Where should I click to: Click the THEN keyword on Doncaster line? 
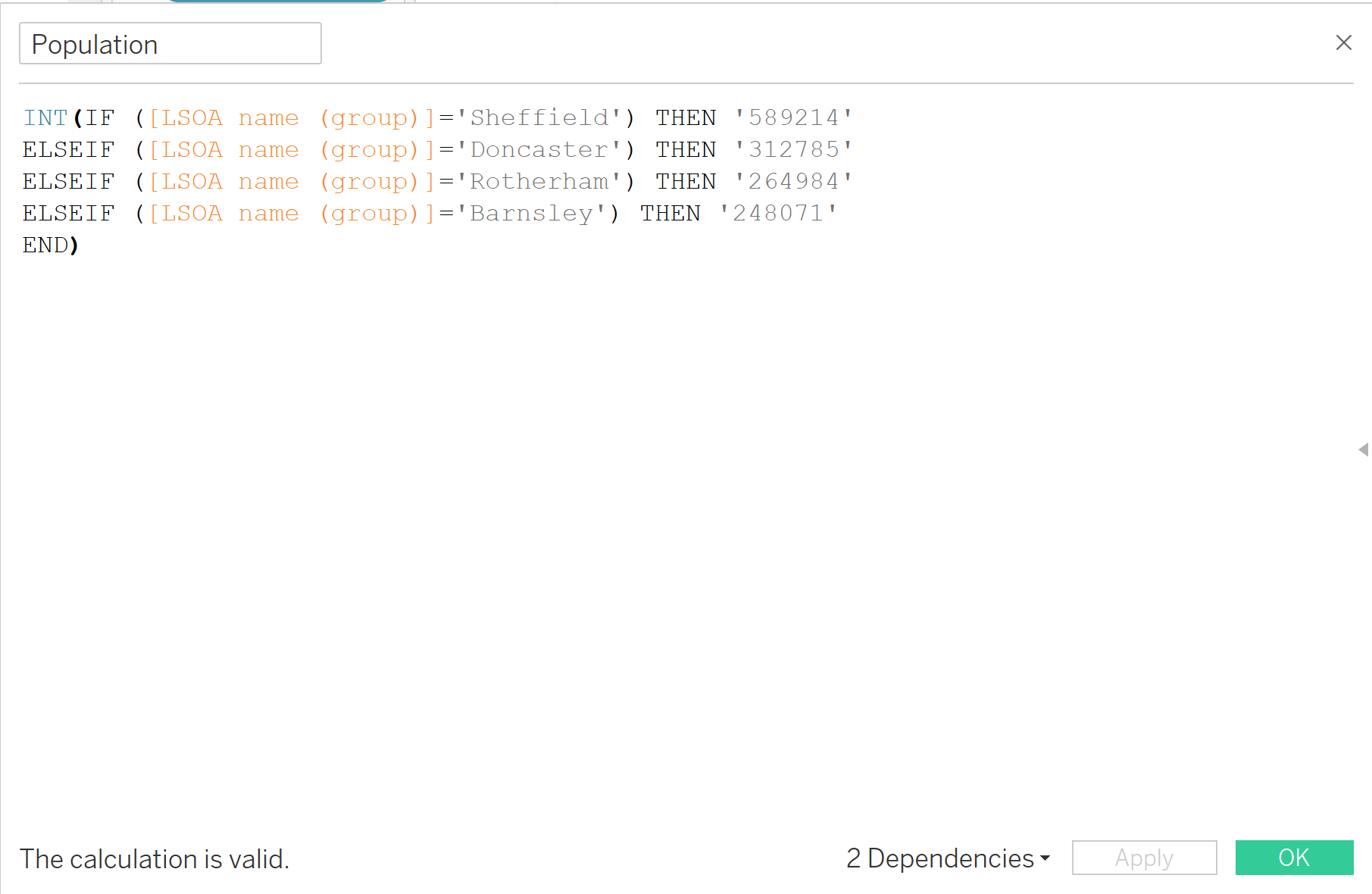(x=686, y=149)
